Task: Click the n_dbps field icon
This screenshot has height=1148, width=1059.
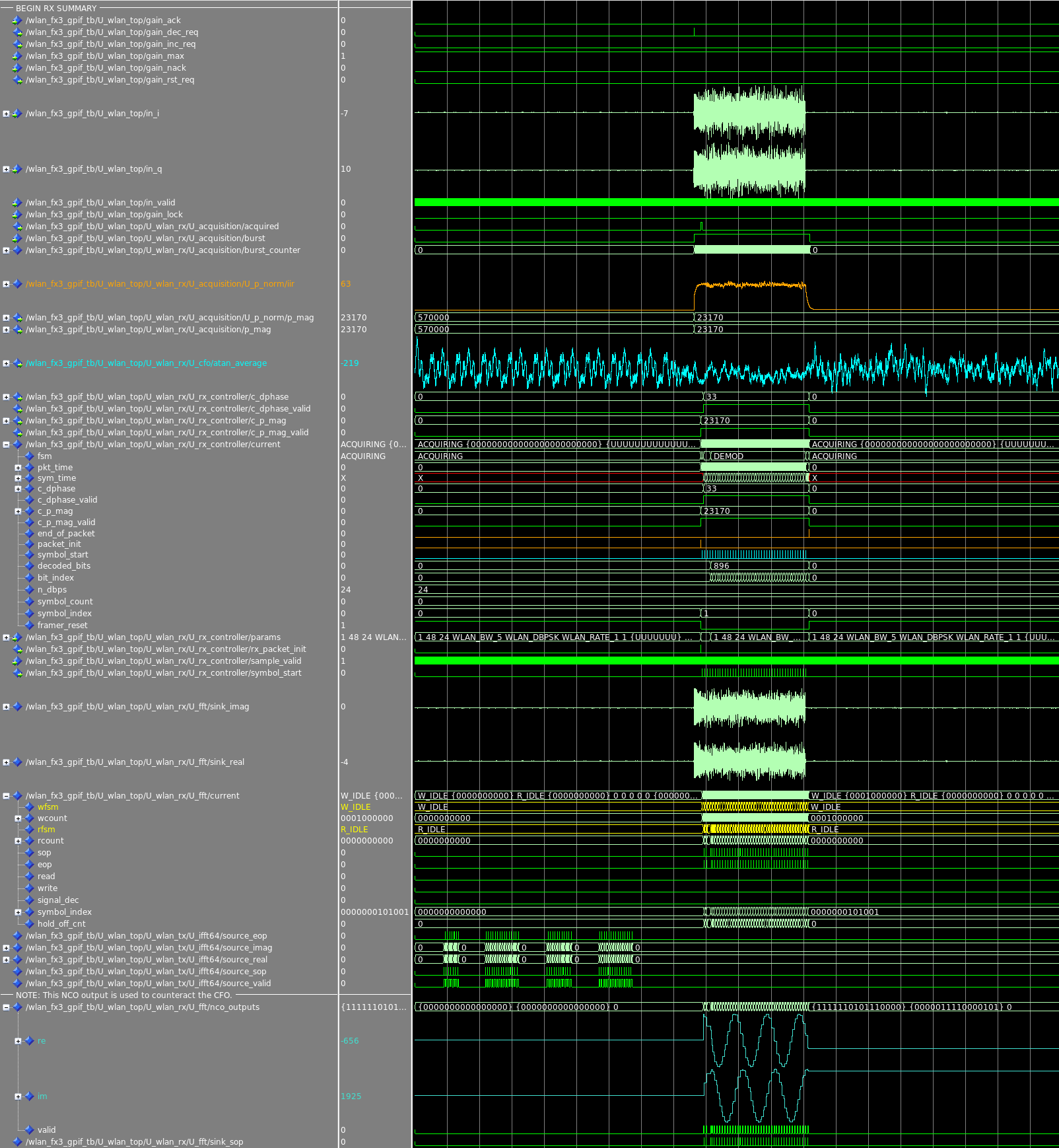Action: 29,590
